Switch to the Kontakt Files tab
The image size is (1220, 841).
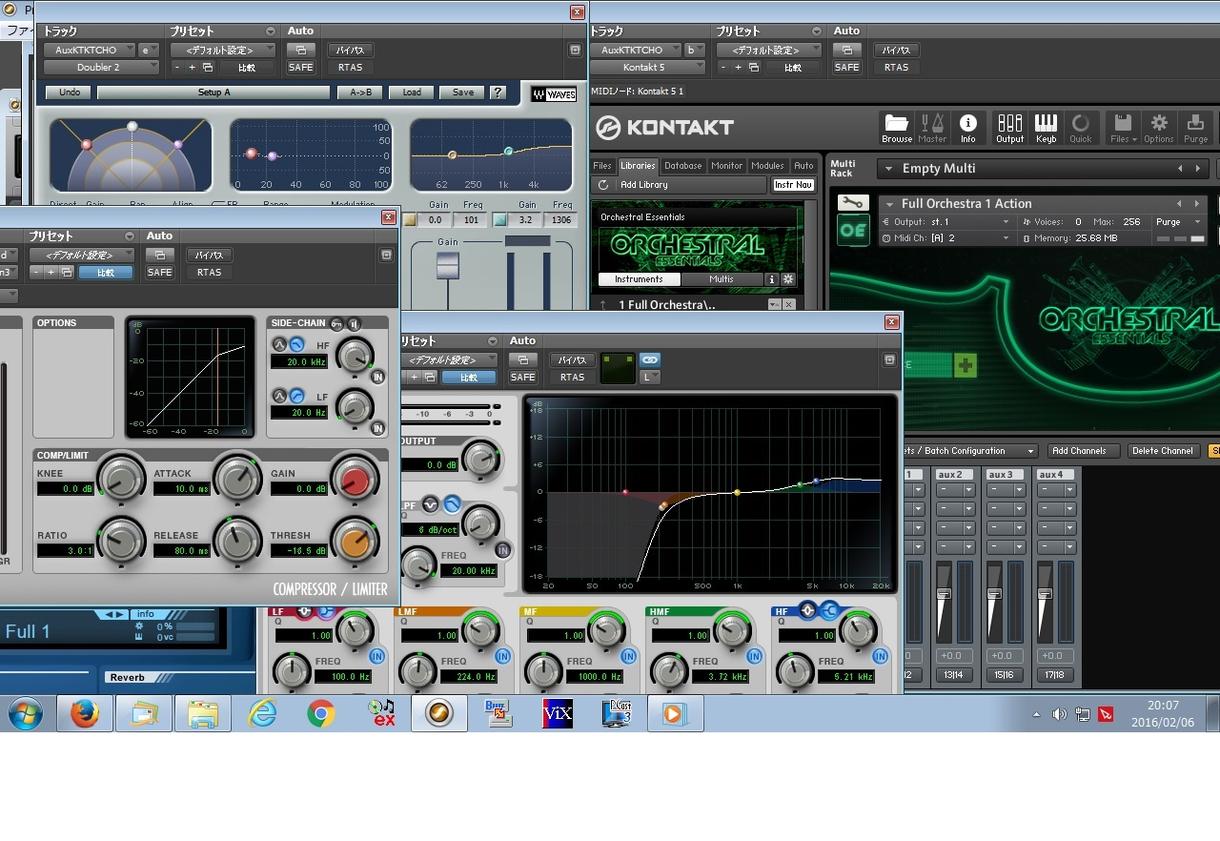point(602,166)
